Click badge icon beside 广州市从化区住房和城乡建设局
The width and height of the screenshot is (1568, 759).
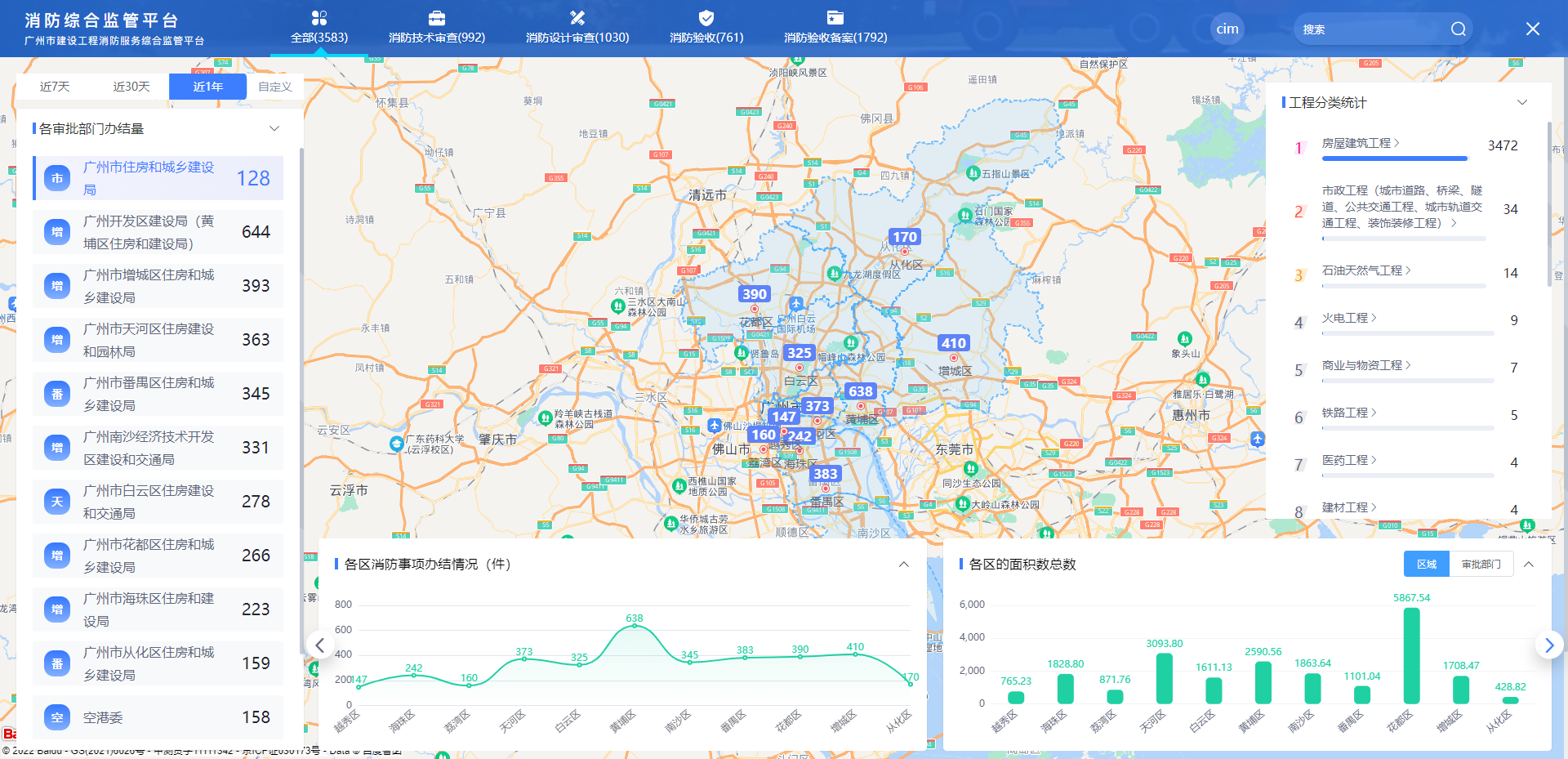point(57,663)
